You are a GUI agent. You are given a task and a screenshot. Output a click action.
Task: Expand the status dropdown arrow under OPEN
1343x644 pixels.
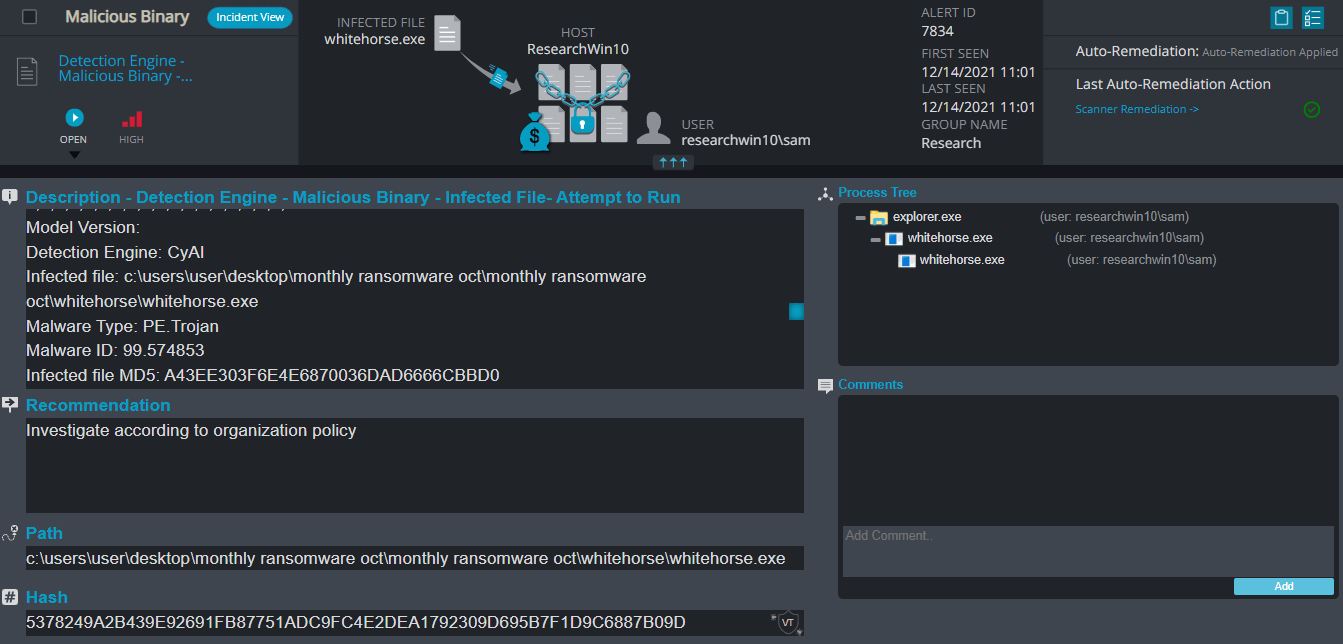(x=74, y=155)
